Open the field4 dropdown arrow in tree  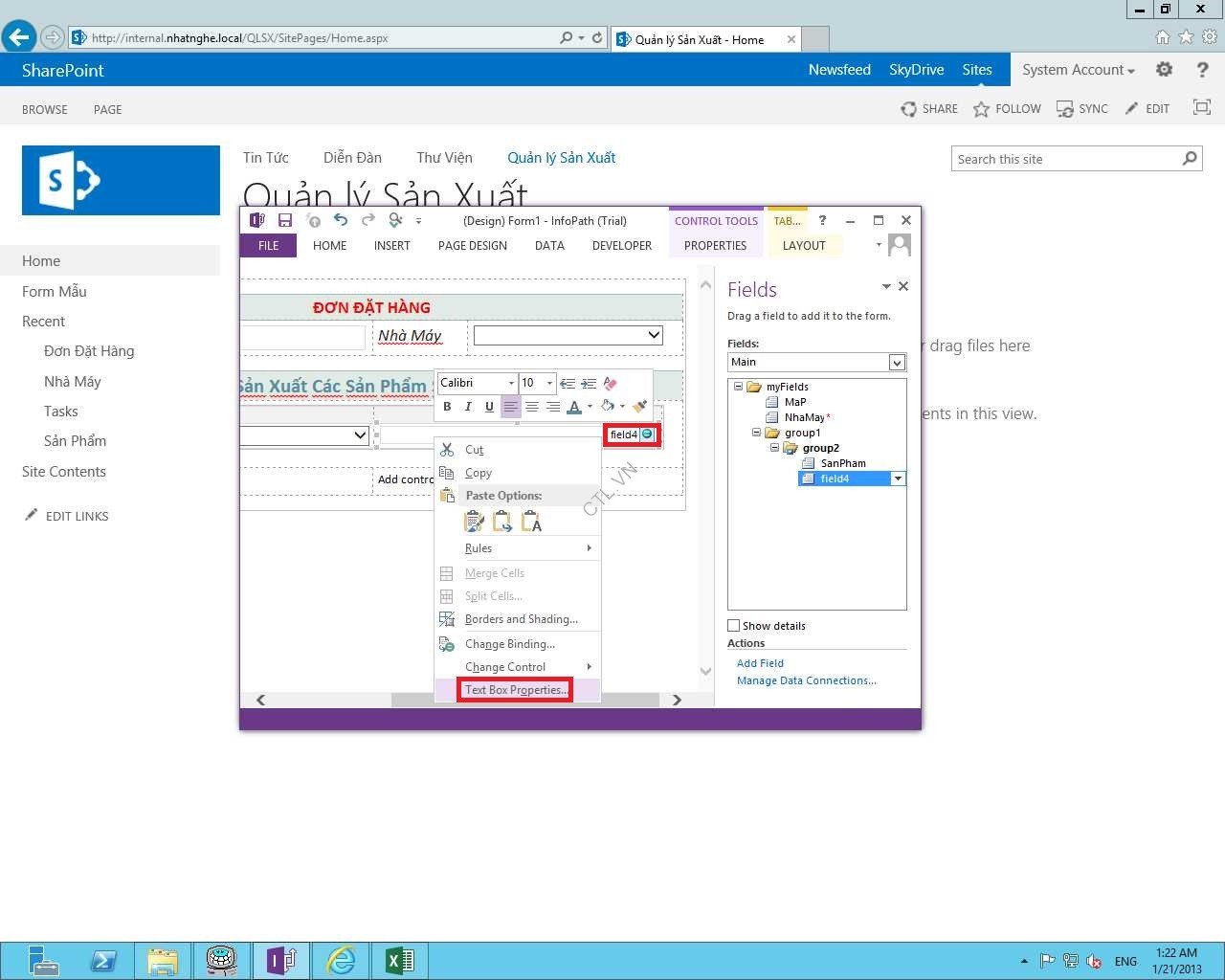coord(898,479)
